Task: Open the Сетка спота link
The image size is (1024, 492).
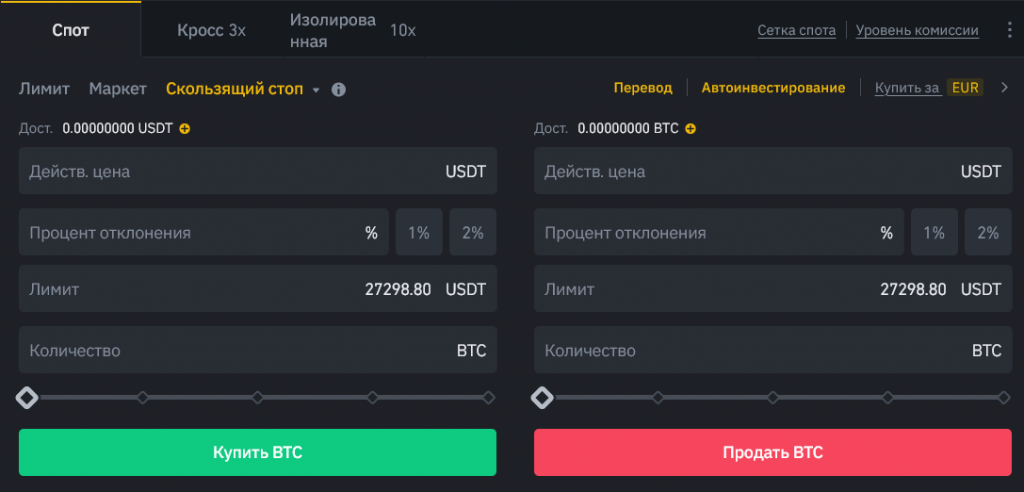Action: click(x=796, y=30)
